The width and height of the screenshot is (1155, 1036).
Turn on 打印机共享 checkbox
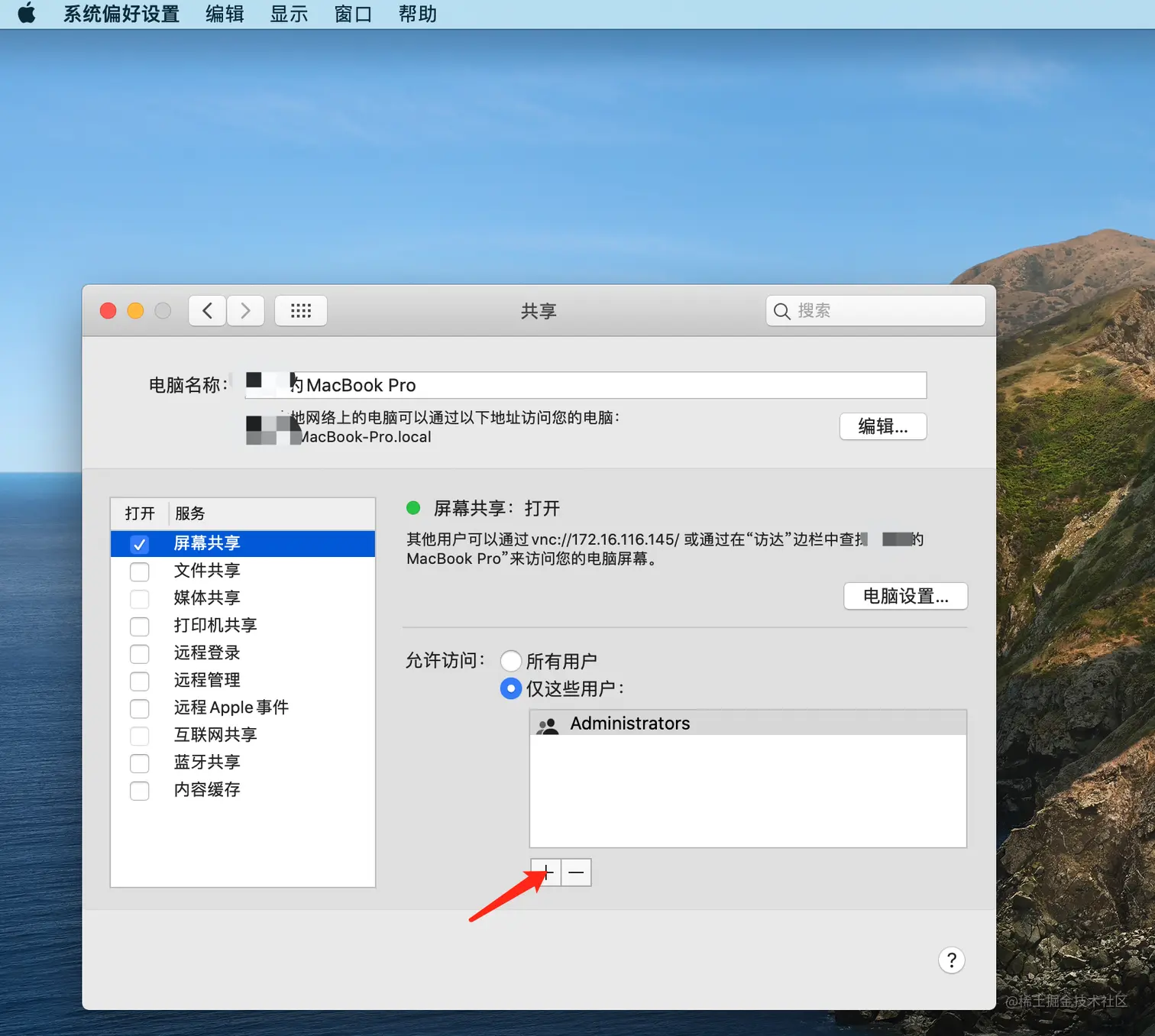(139, 626)
